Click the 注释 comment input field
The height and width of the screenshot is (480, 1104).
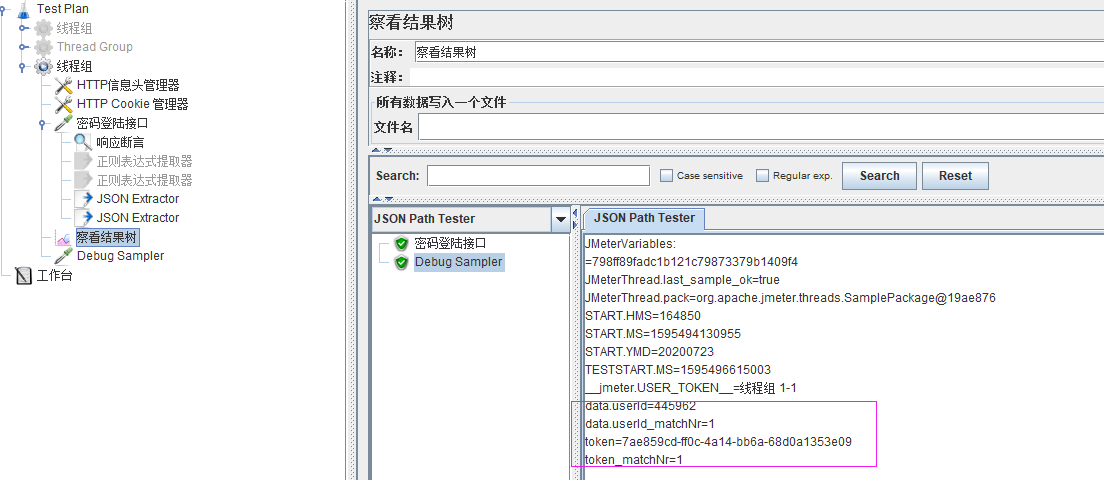(x=757, y=77)
